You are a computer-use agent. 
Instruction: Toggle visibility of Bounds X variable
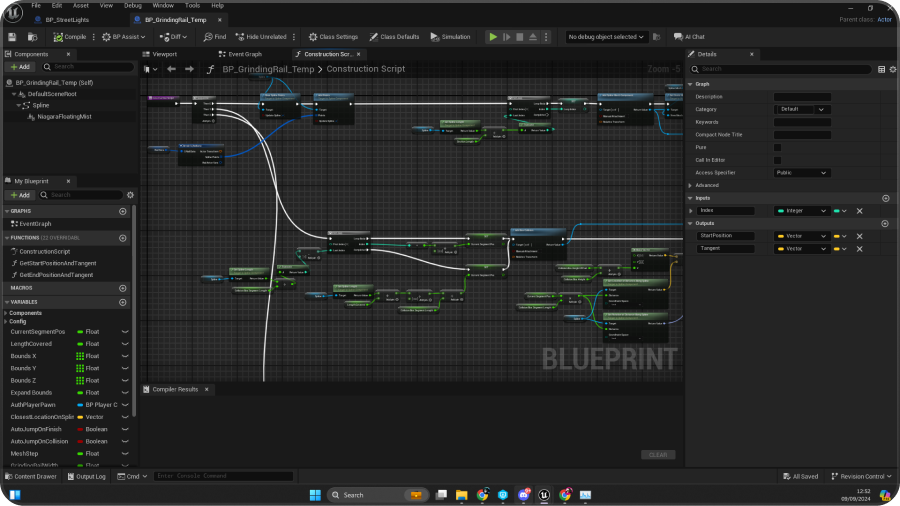(x=125, y=356)
